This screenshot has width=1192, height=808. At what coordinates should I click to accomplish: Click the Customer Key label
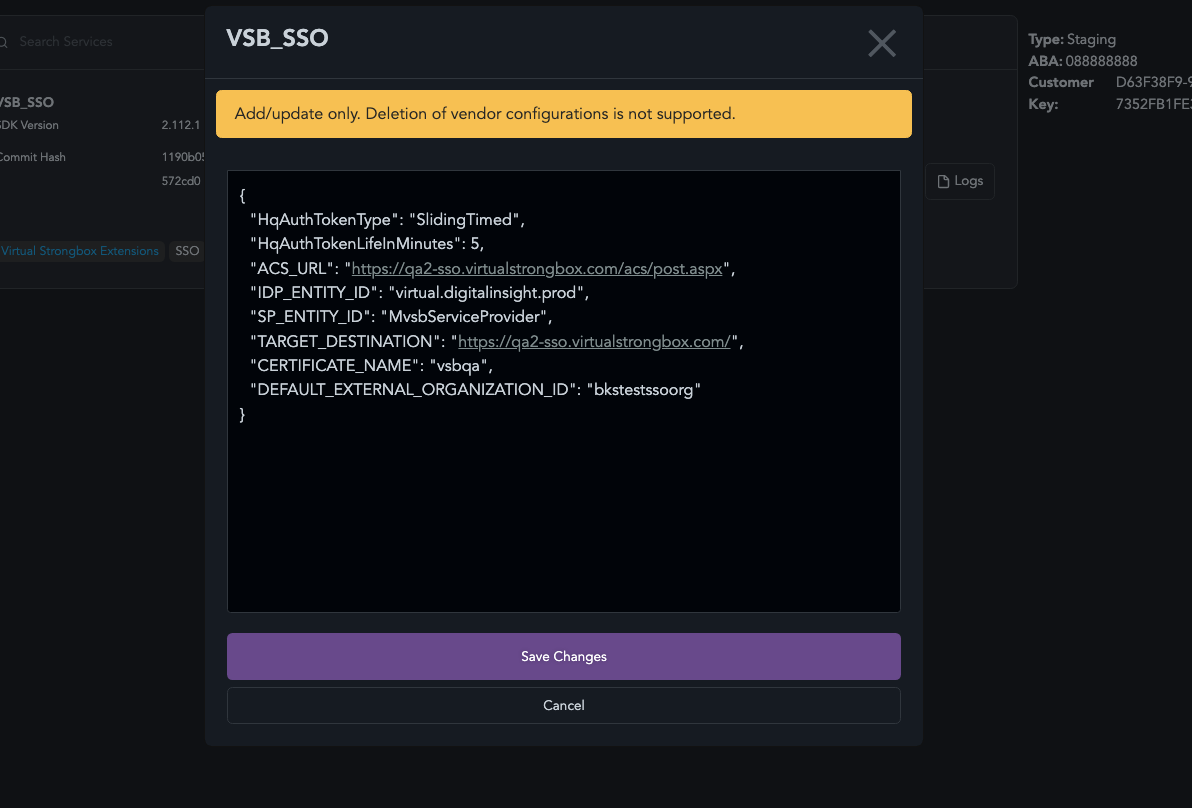1061,93
